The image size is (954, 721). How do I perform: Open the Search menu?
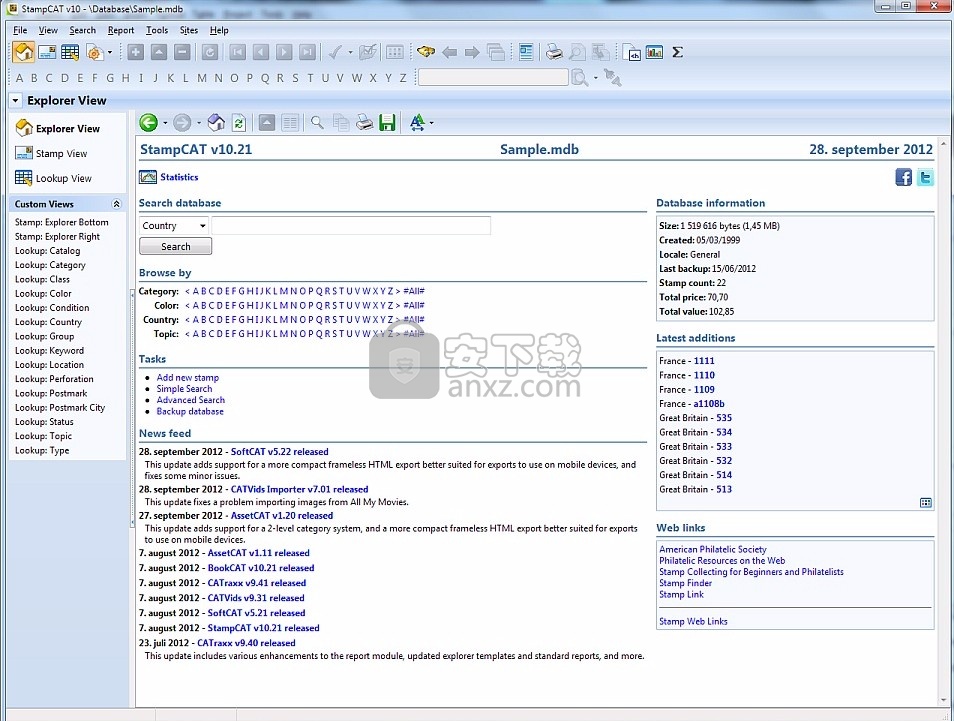pyautogui.click(x=83, y=30)
